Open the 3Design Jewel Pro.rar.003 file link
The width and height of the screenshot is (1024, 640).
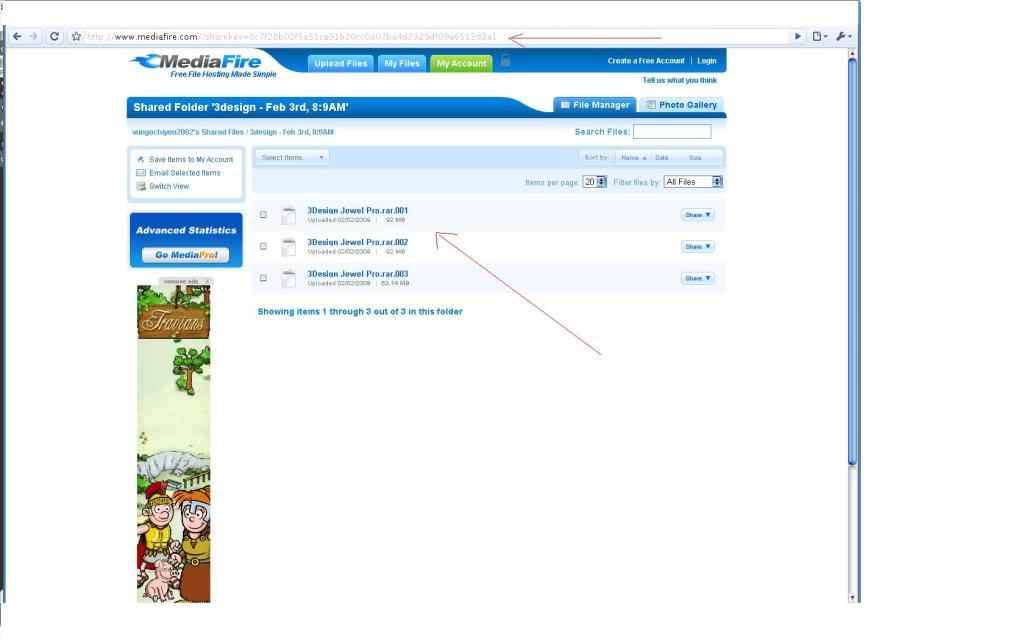(x=357, y=274)
